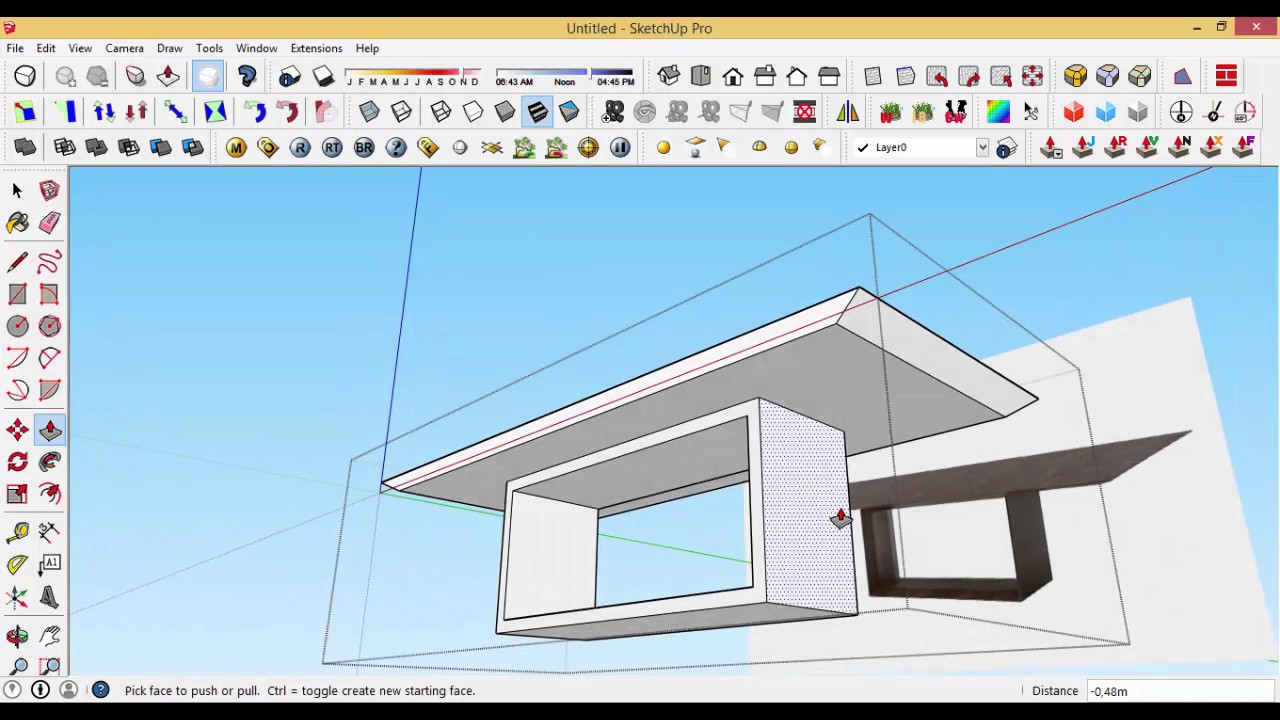1280x720 pixels.
Task: Click the BR batch render icon
Action: pyautogui.click(x=364, y=148)
